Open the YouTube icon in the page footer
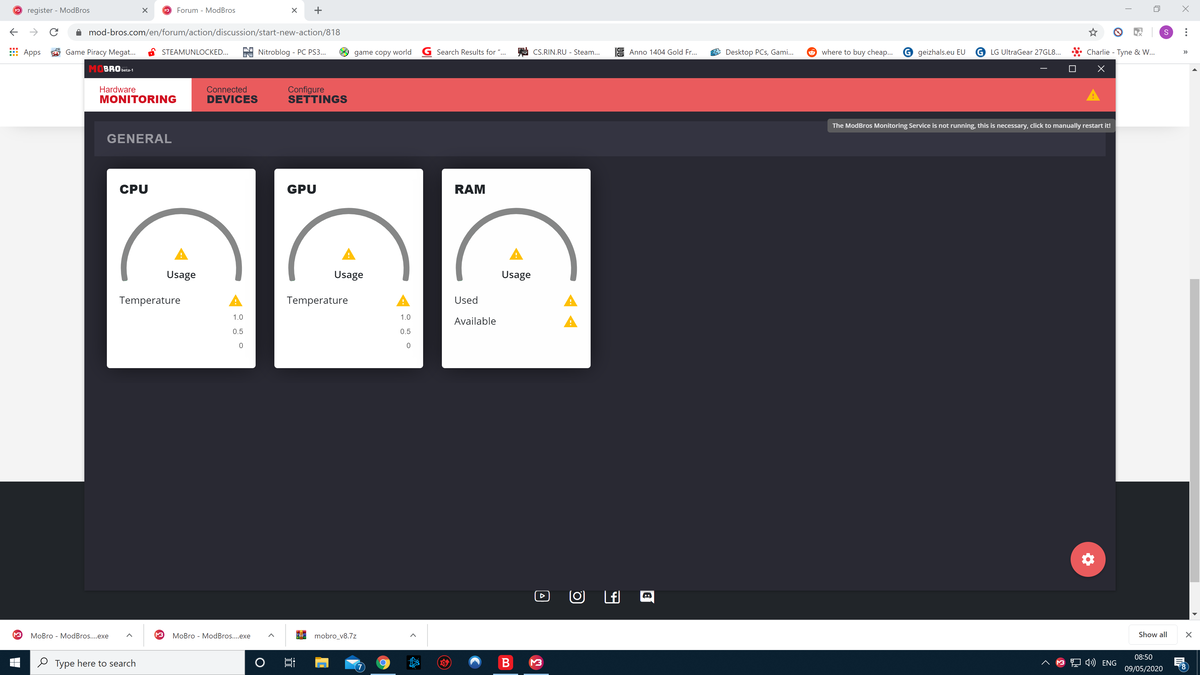The width and height of the screenshot is (1200, 675). (542, 596)
